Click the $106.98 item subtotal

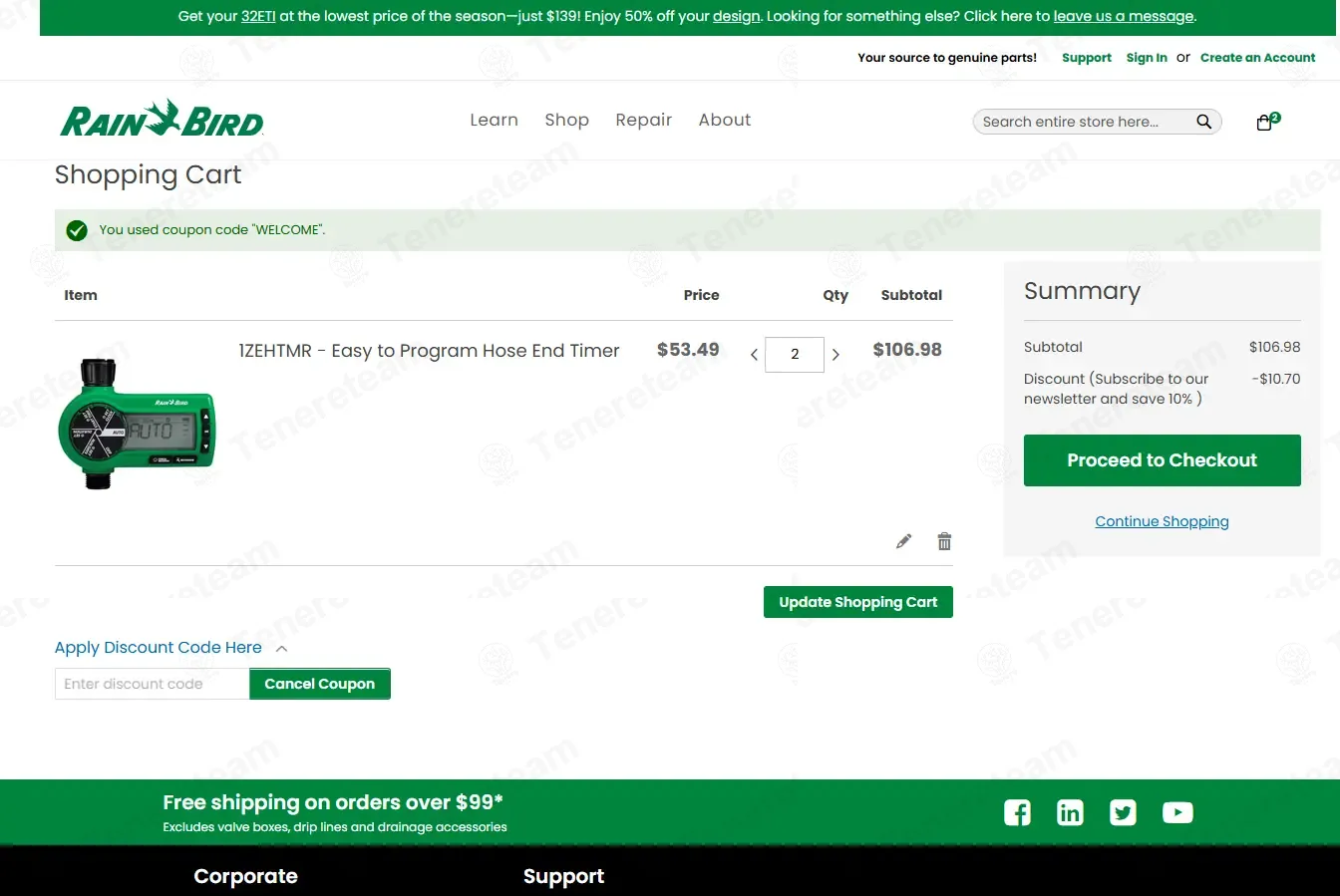click(907, 350)
